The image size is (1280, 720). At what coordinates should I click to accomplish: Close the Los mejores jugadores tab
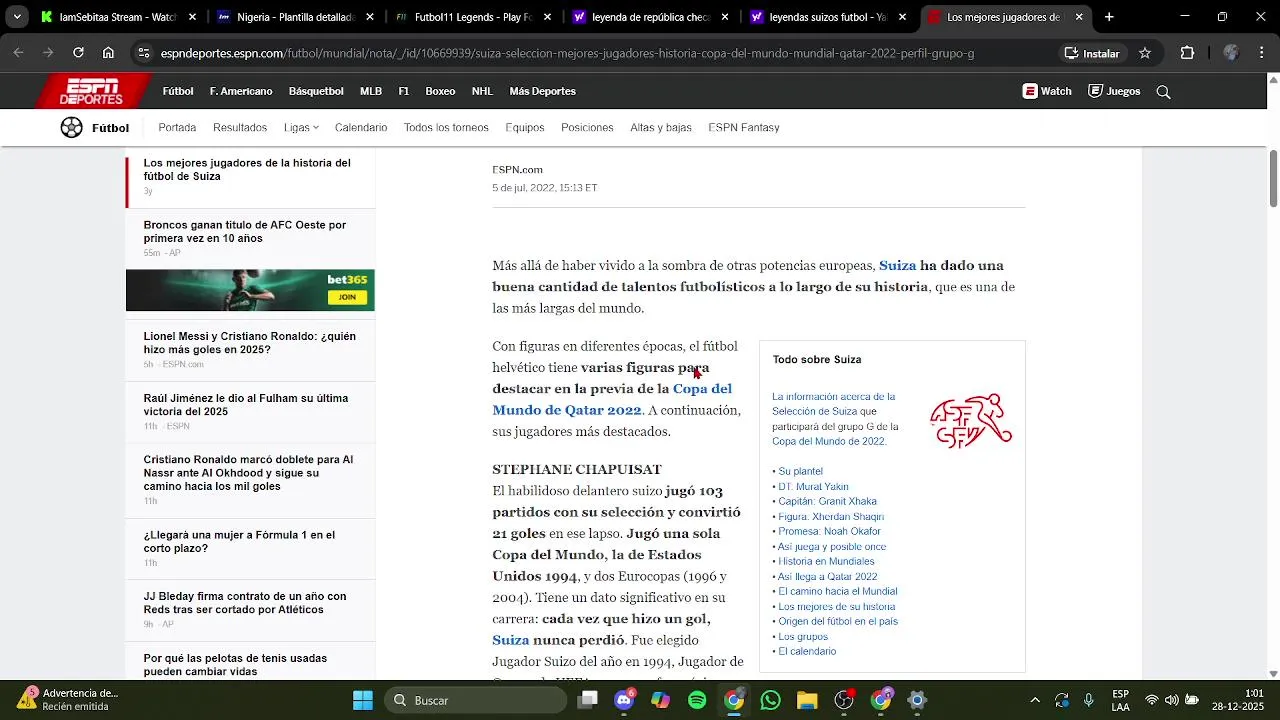click(1079, 17)
